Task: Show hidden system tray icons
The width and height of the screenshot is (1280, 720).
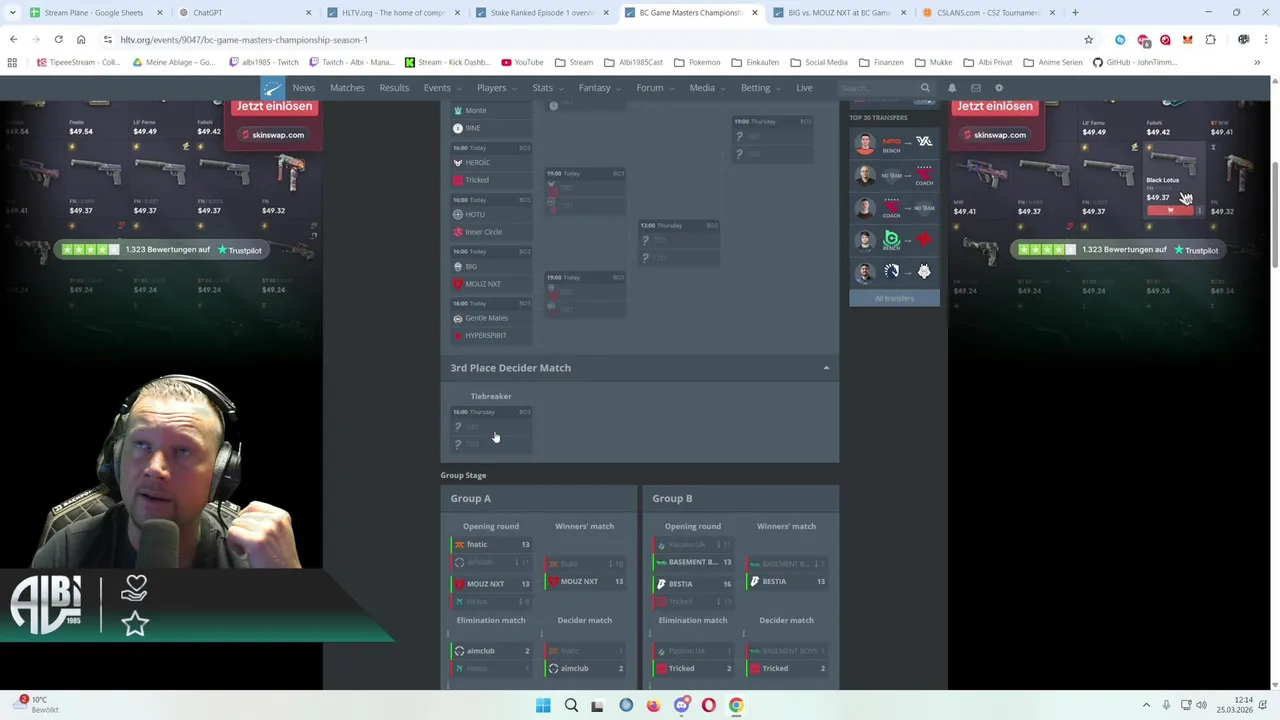Action: pos(1146,705)
